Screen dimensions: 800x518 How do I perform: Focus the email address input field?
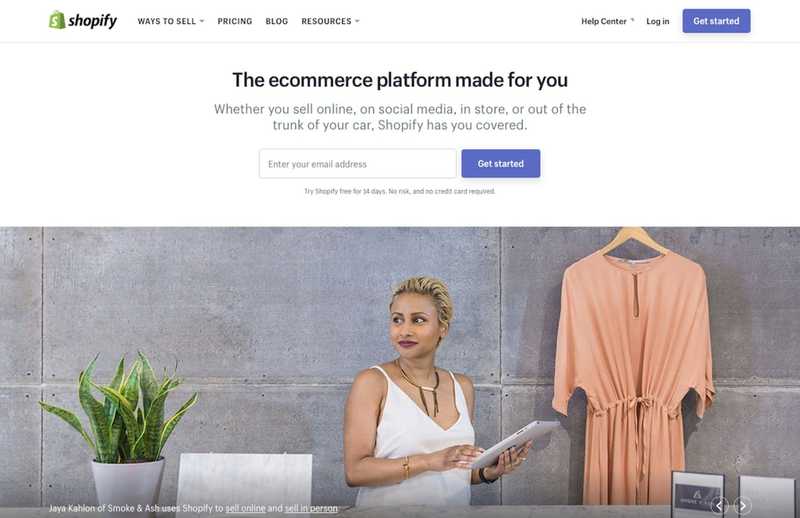click(358, 164)
